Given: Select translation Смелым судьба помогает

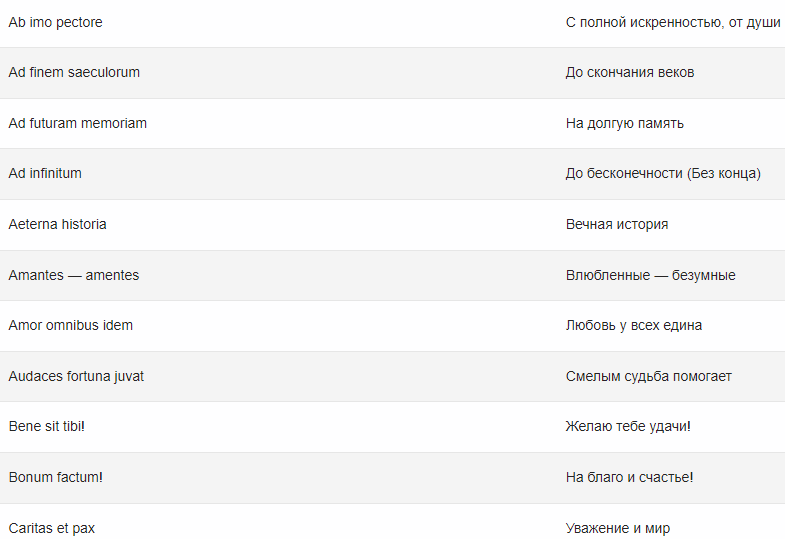Looking at the screenshot, I should 649,376.
